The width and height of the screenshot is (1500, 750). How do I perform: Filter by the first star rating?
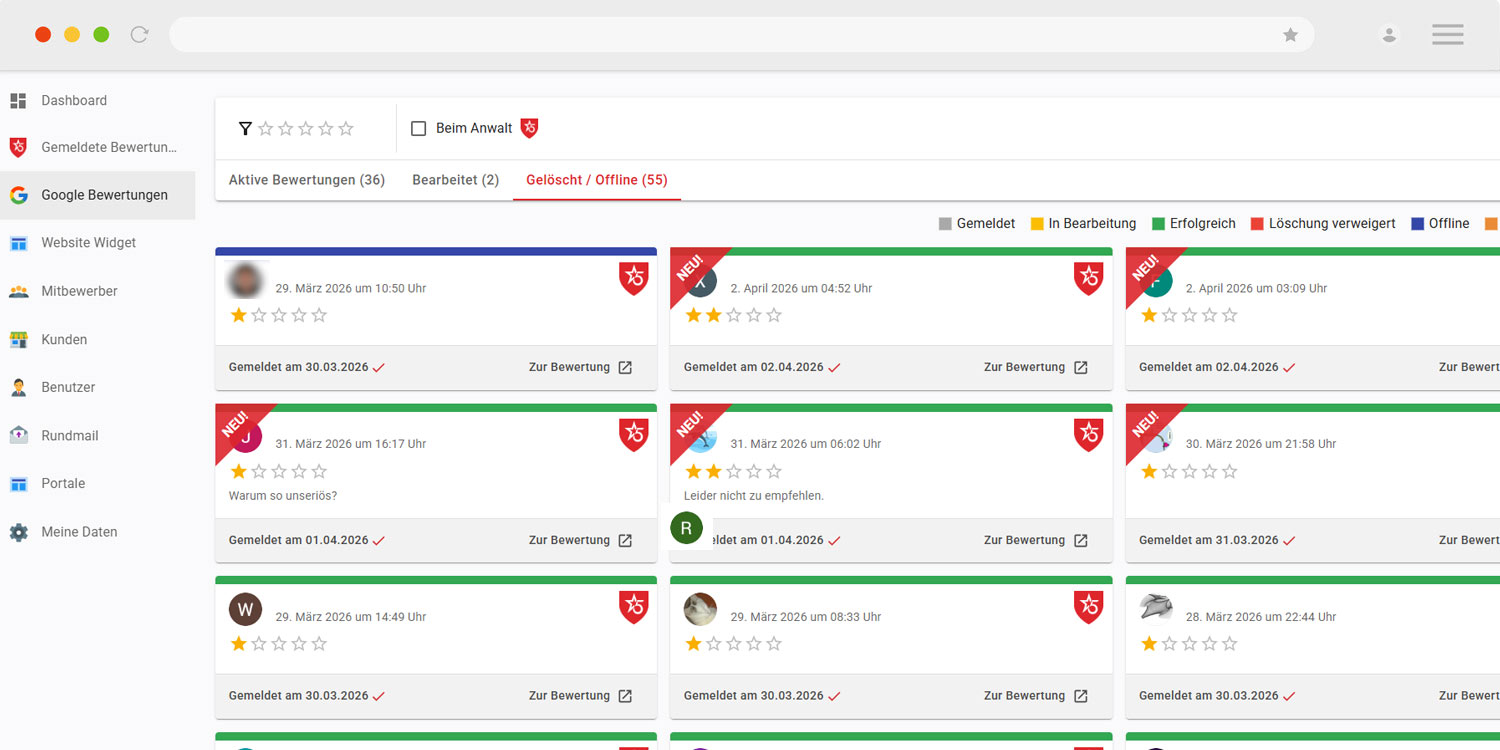(x=266, y=129)
